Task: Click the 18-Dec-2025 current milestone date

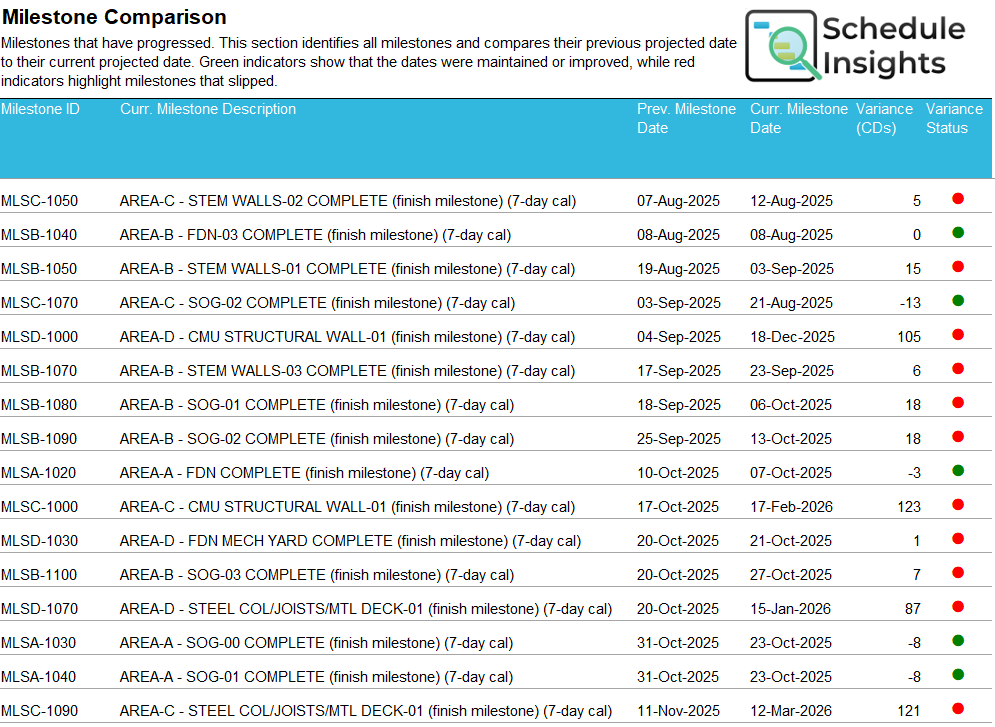Action: pyautogui.click(x=792, y=337)
